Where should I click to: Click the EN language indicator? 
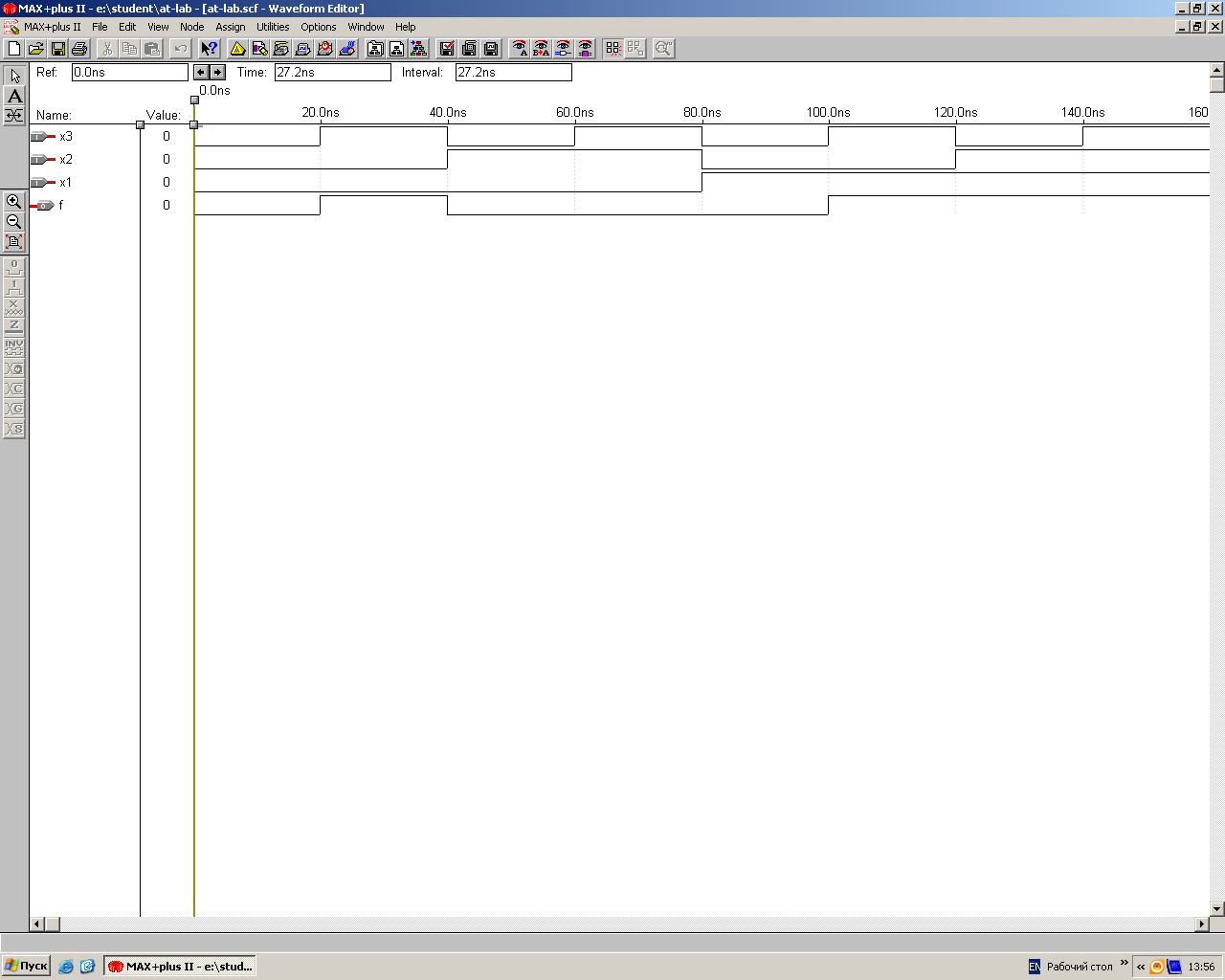click(1034, 967)
